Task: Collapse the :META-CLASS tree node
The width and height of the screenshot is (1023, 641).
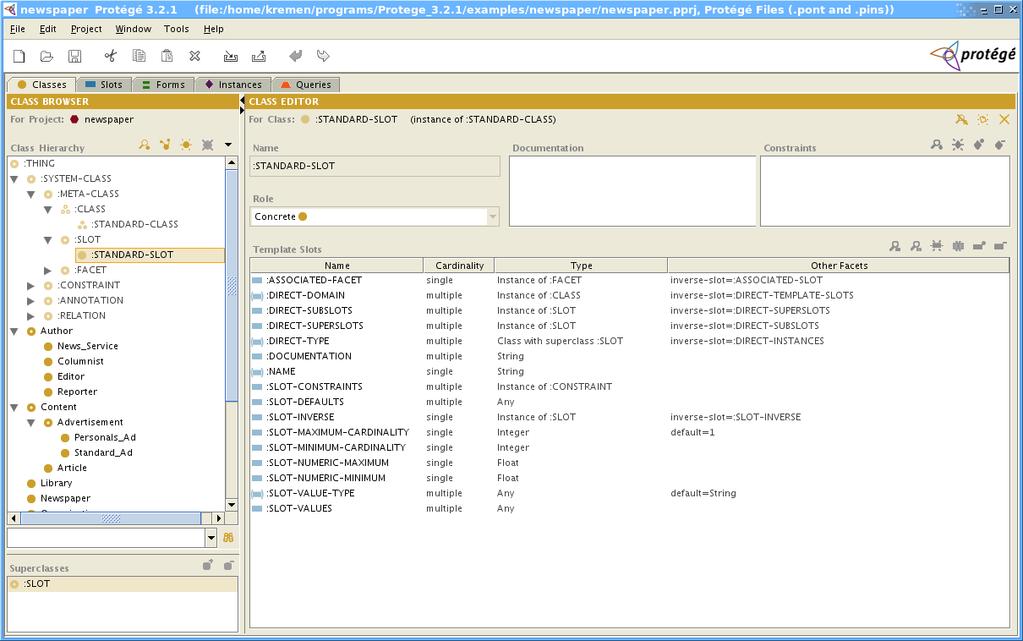Action: coord(31,195)
